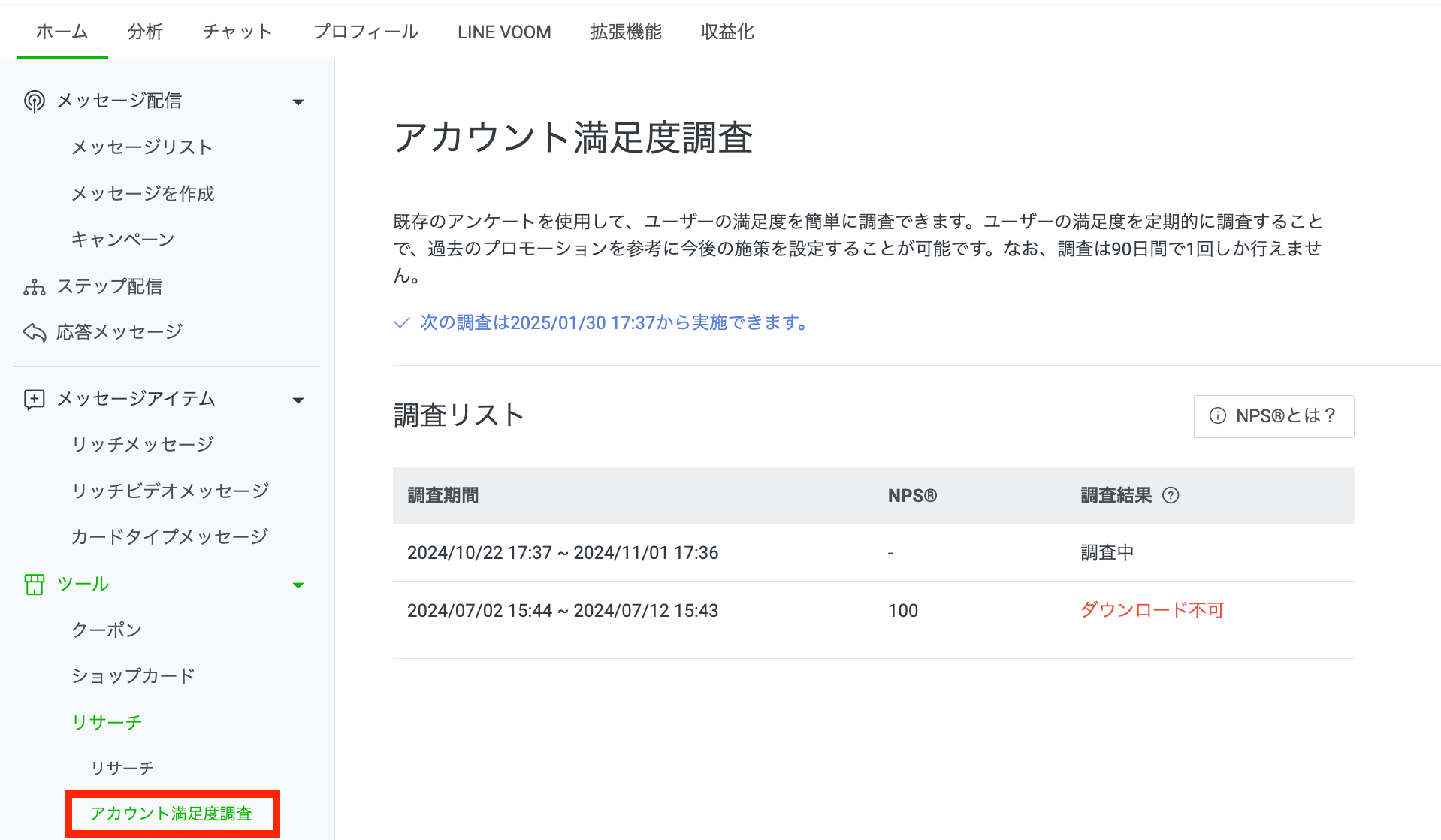Click the broadcast icon beside メッセージ配信
Screen dimensions: 1441x840
[34, 101]
